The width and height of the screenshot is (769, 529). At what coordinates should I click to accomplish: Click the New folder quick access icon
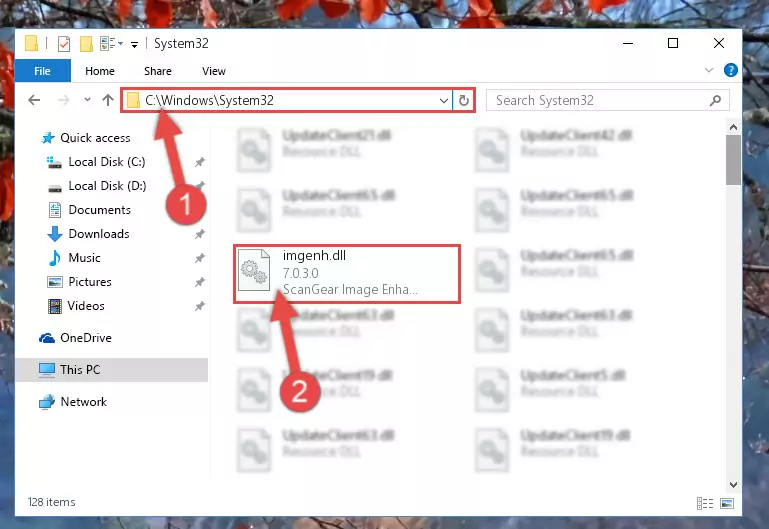coord(86,44)
